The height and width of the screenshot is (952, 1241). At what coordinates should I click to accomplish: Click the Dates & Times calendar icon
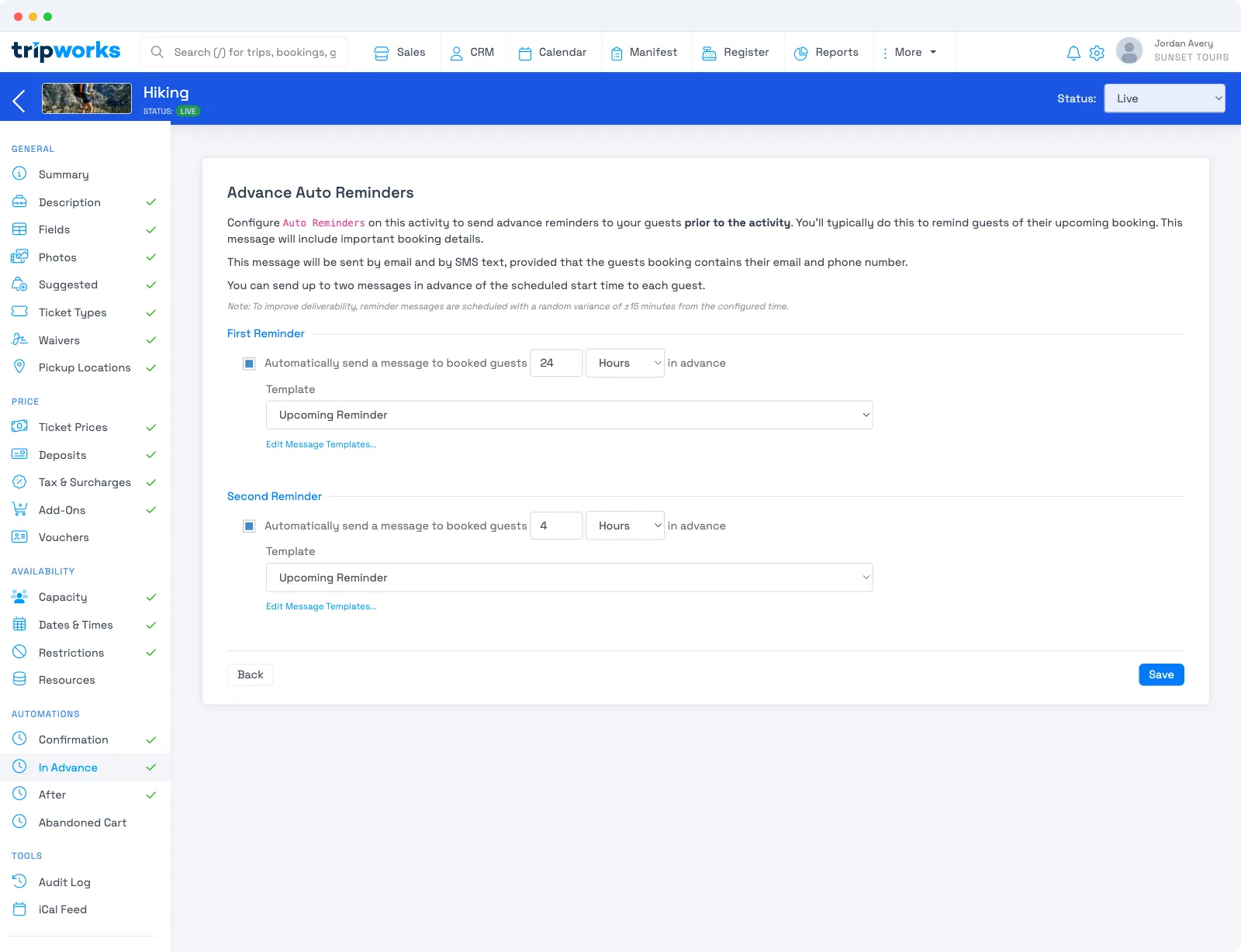19,624
